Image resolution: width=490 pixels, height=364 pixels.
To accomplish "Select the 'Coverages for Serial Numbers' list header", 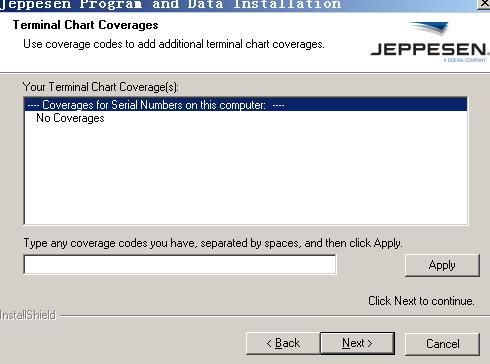I will coord(246,105).
